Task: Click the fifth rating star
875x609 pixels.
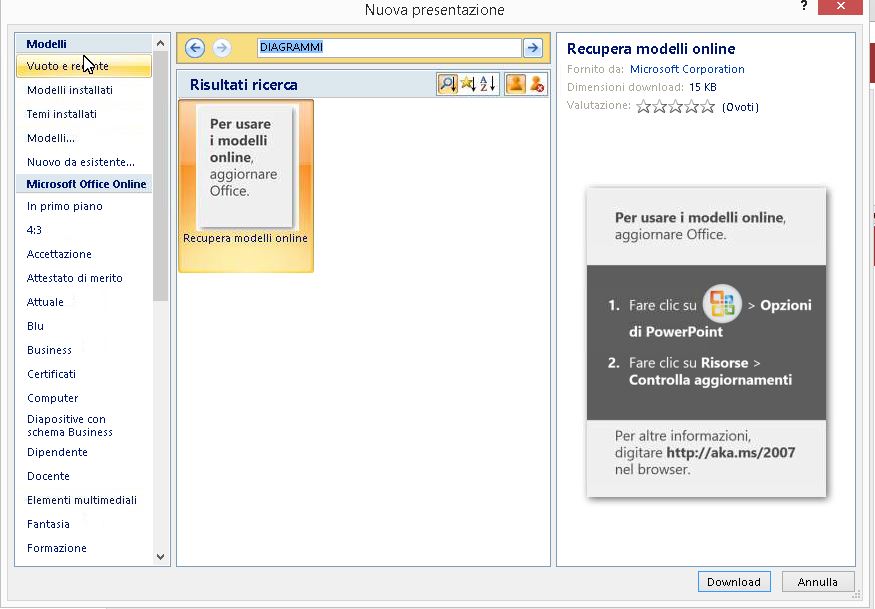Action: (x=708, y=106)
